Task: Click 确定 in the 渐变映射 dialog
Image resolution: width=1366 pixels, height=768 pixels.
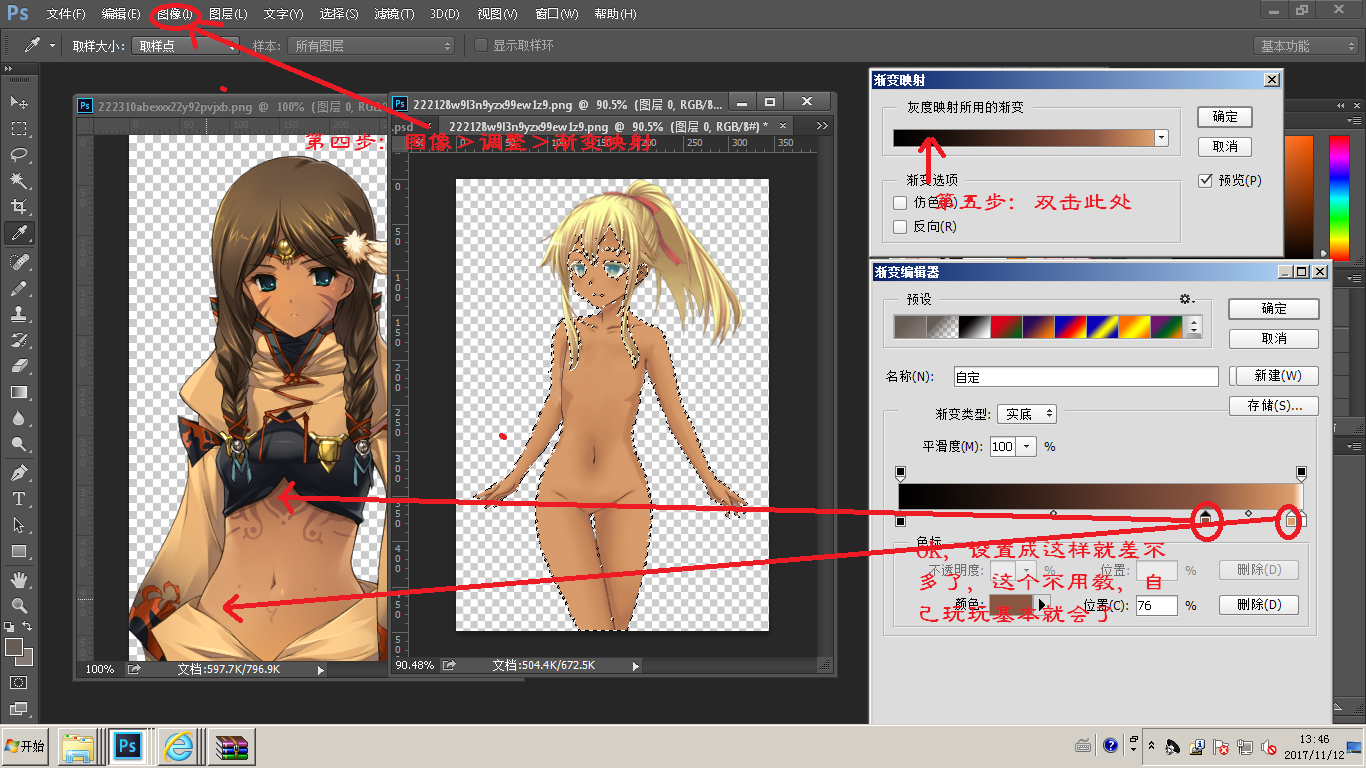Action: pyautogui.click(x=1225, y=117)
